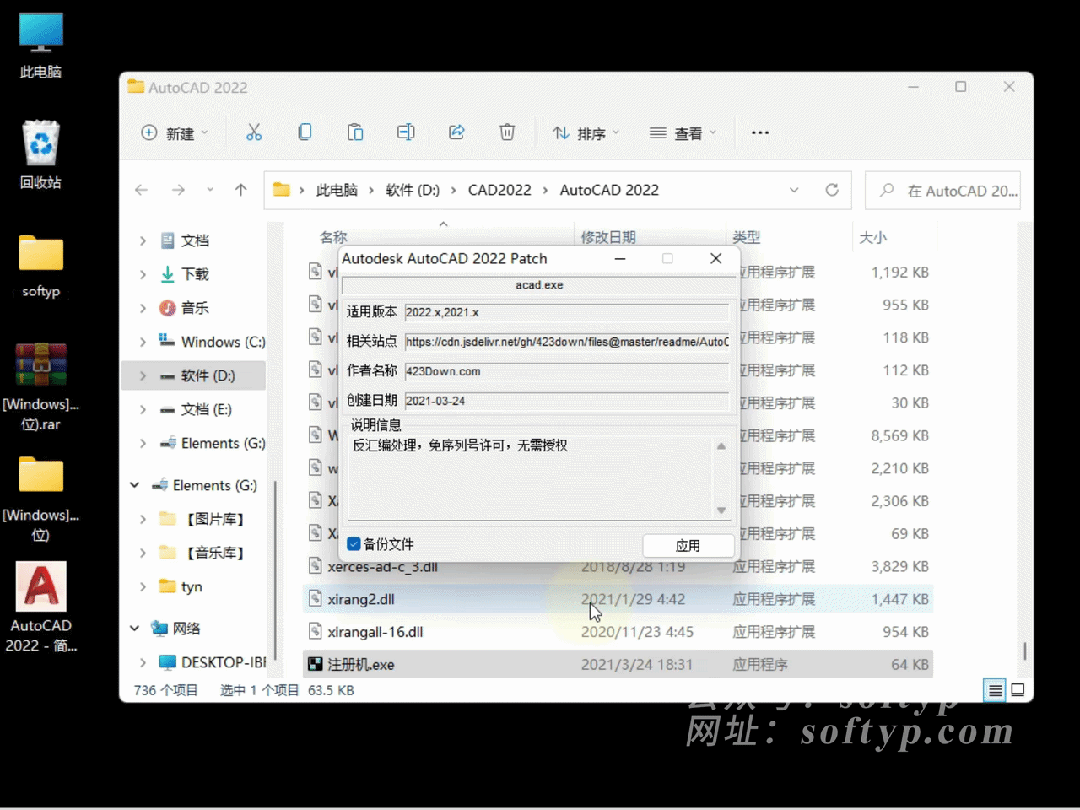This screenshot has height=810, width=1080.
Task: Close the AutoCAD 2022 Patch dialog
Action: coord(716,258)
